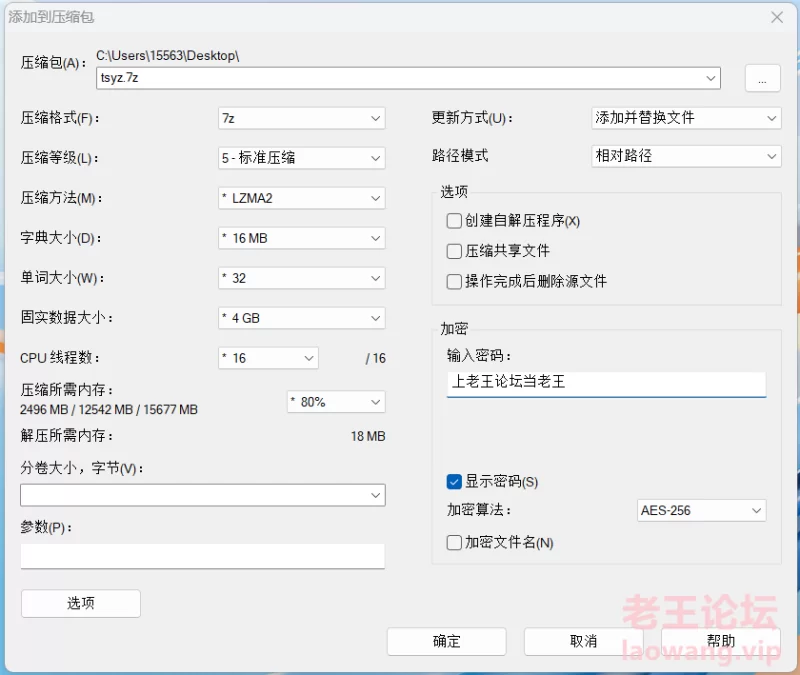Open the 压缩方法 LZMA2 dropdown
Screen dimensions: 800x675
point(302,198)
